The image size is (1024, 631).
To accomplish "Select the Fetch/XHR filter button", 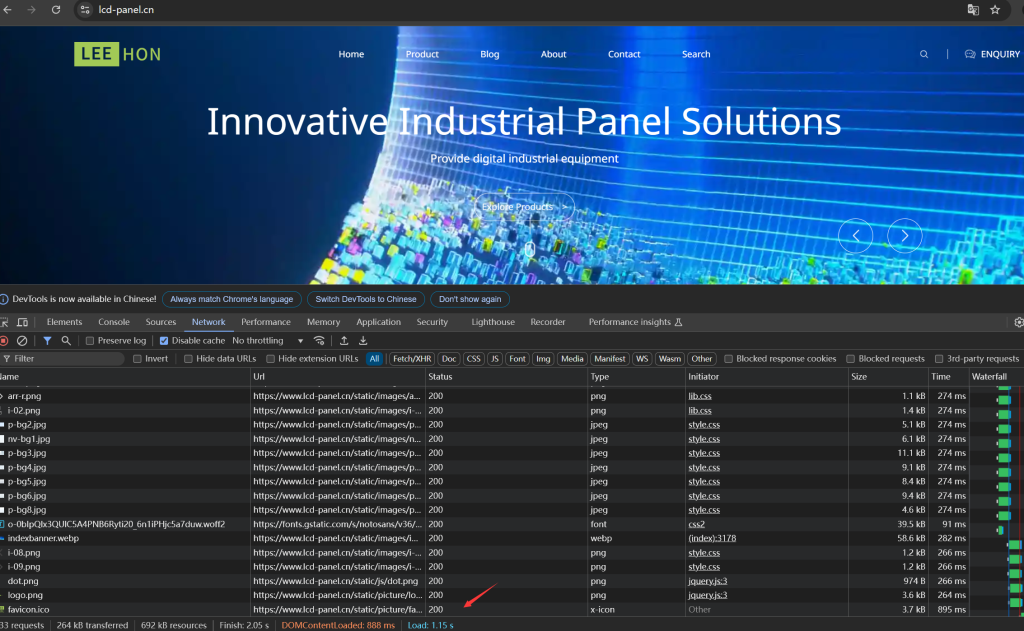I will pyautogui.click(x=412, y=359).
